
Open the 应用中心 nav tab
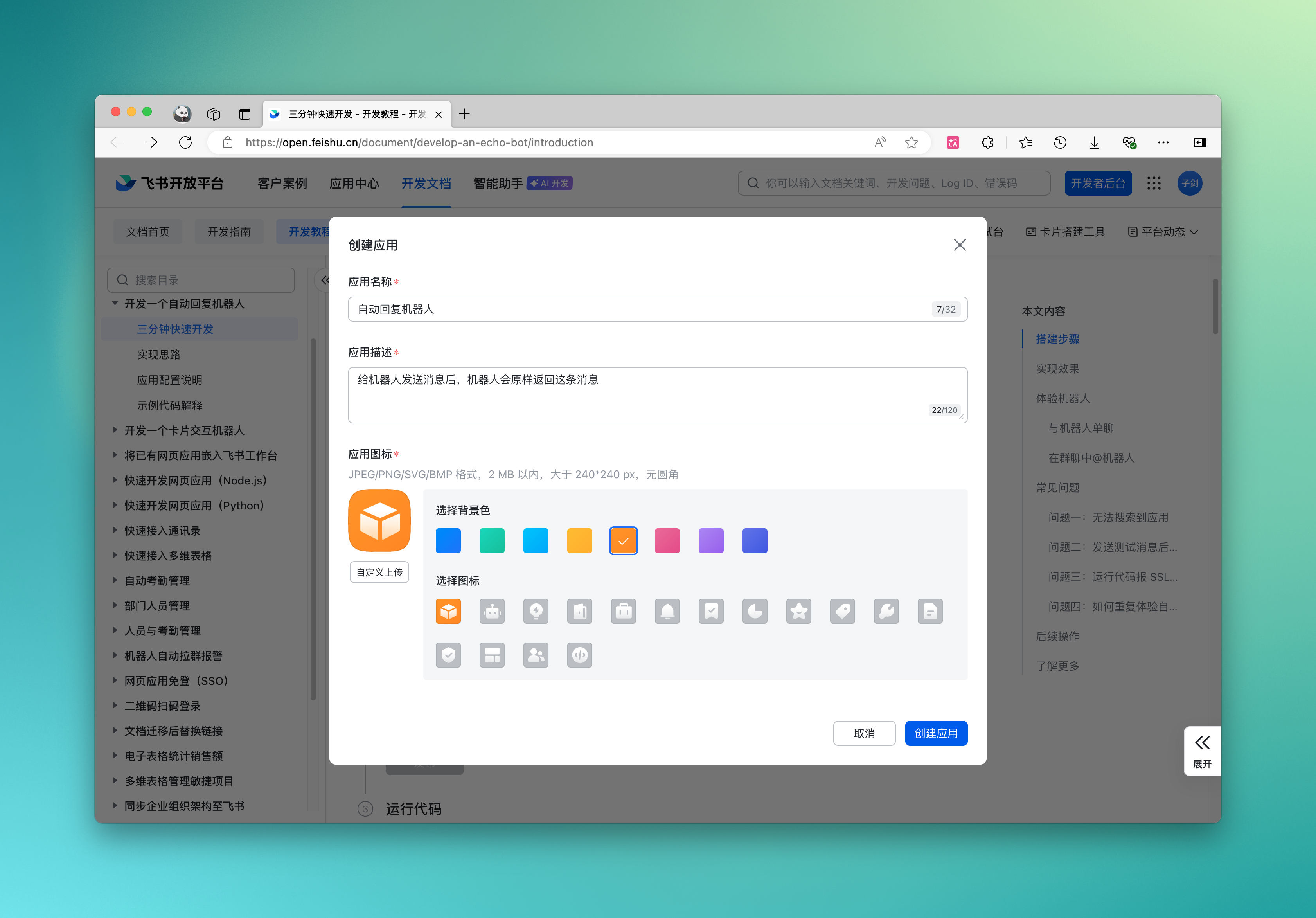(354, 184)
